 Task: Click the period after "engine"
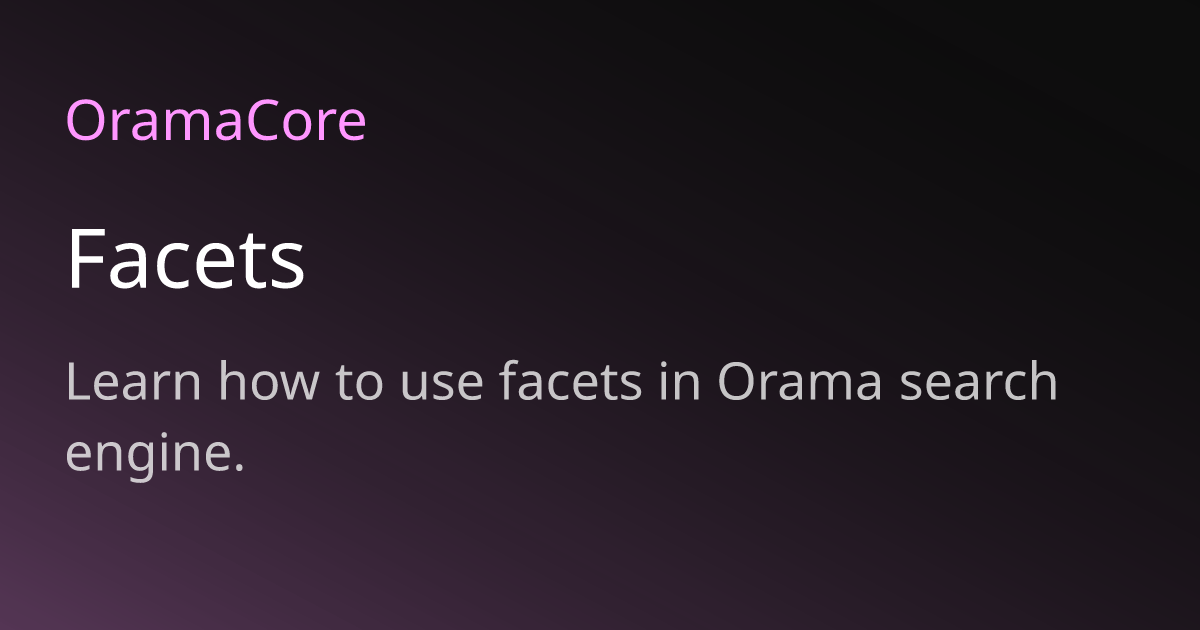239,465
